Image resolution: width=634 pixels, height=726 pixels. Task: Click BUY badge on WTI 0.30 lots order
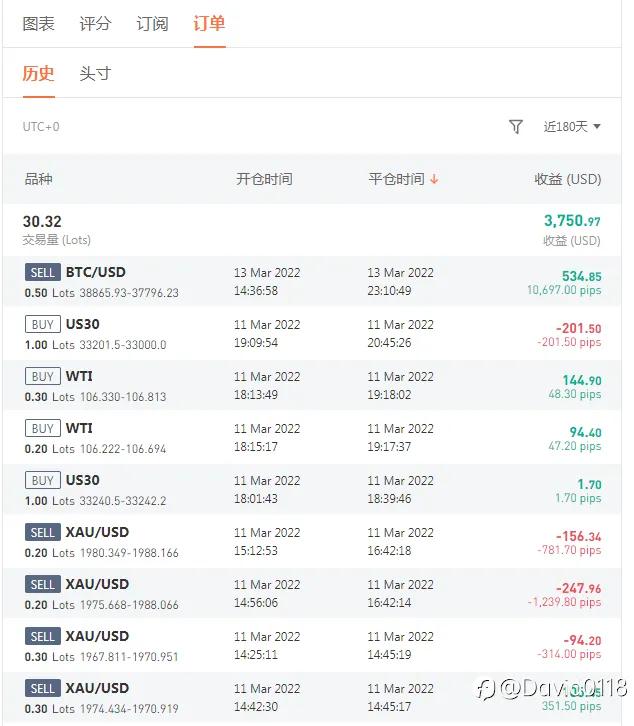click(x=43, y=376)
